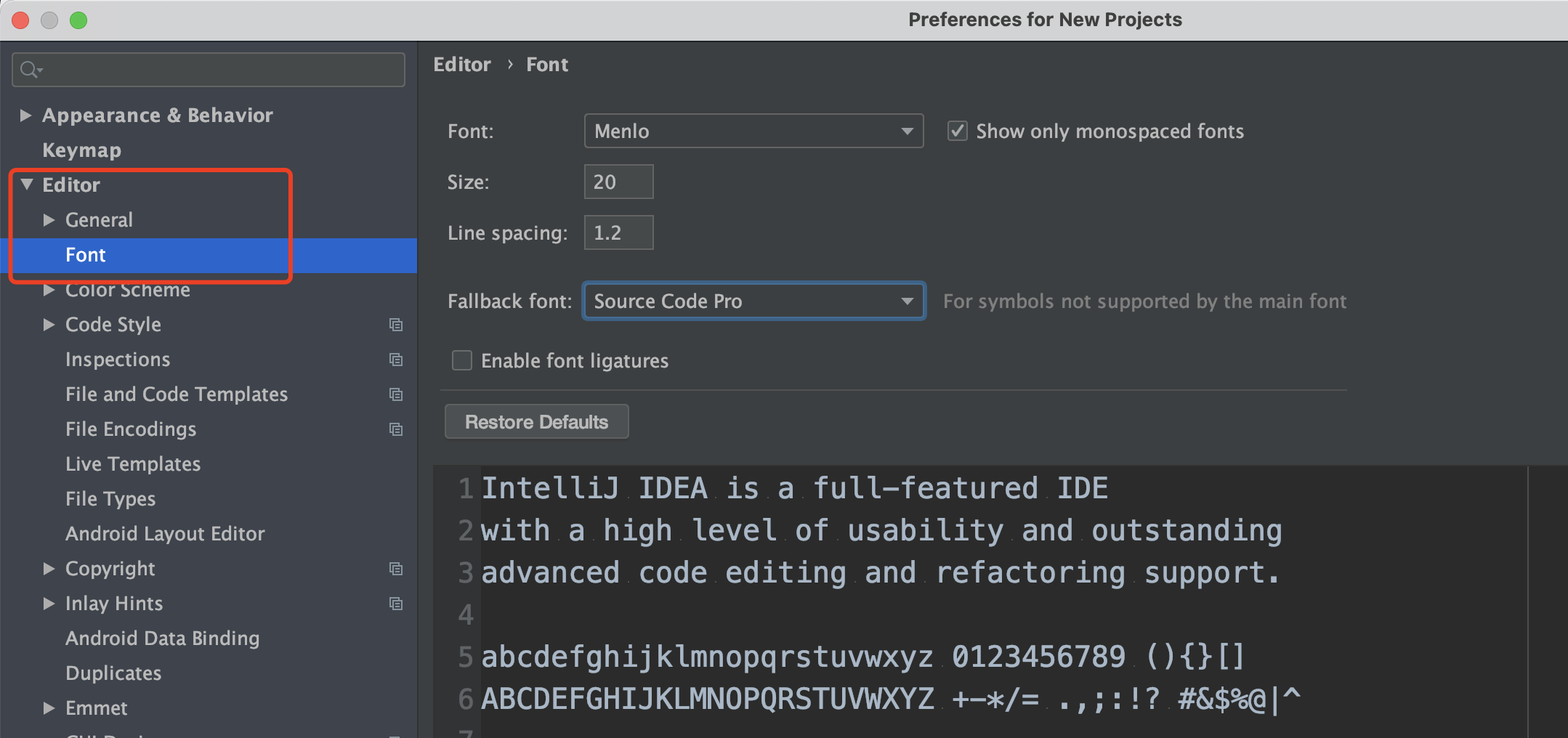Click the copy icon beside Inspections
1568x738 pixels.
(x=396, y=360)
